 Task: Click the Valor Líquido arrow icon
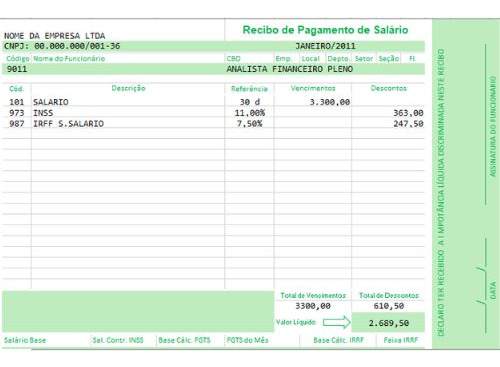click(337, 322)
